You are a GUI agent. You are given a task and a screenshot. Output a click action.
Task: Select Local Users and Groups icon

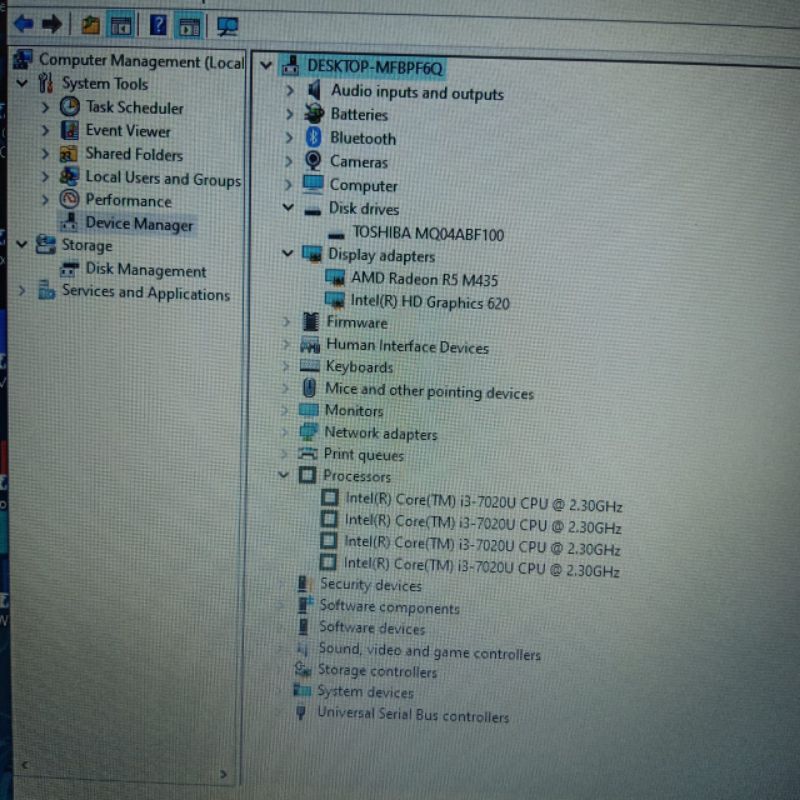(69, 177)
